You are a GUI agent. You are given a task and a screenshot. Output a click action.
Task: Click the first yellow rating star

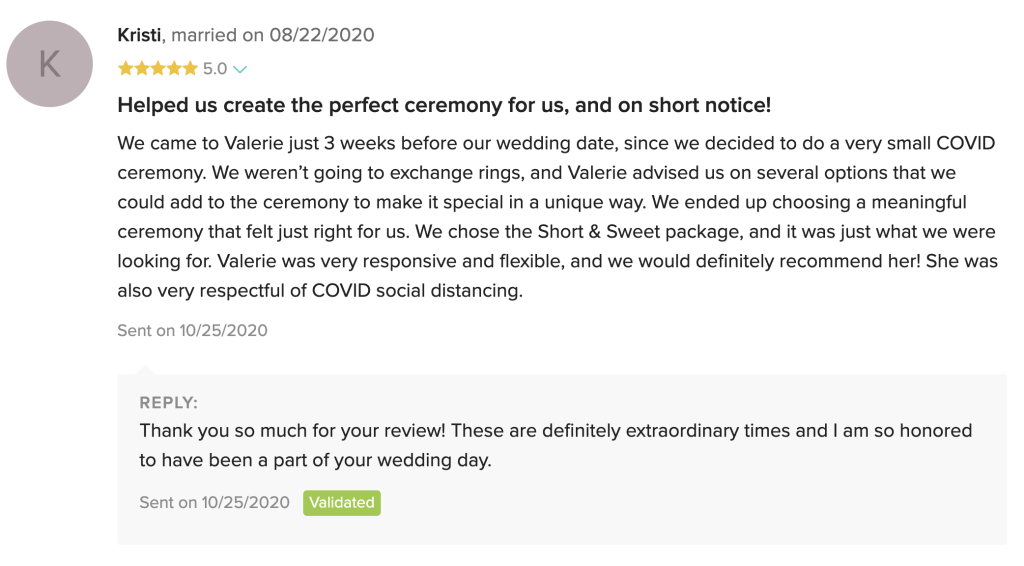tap(125, 69)
